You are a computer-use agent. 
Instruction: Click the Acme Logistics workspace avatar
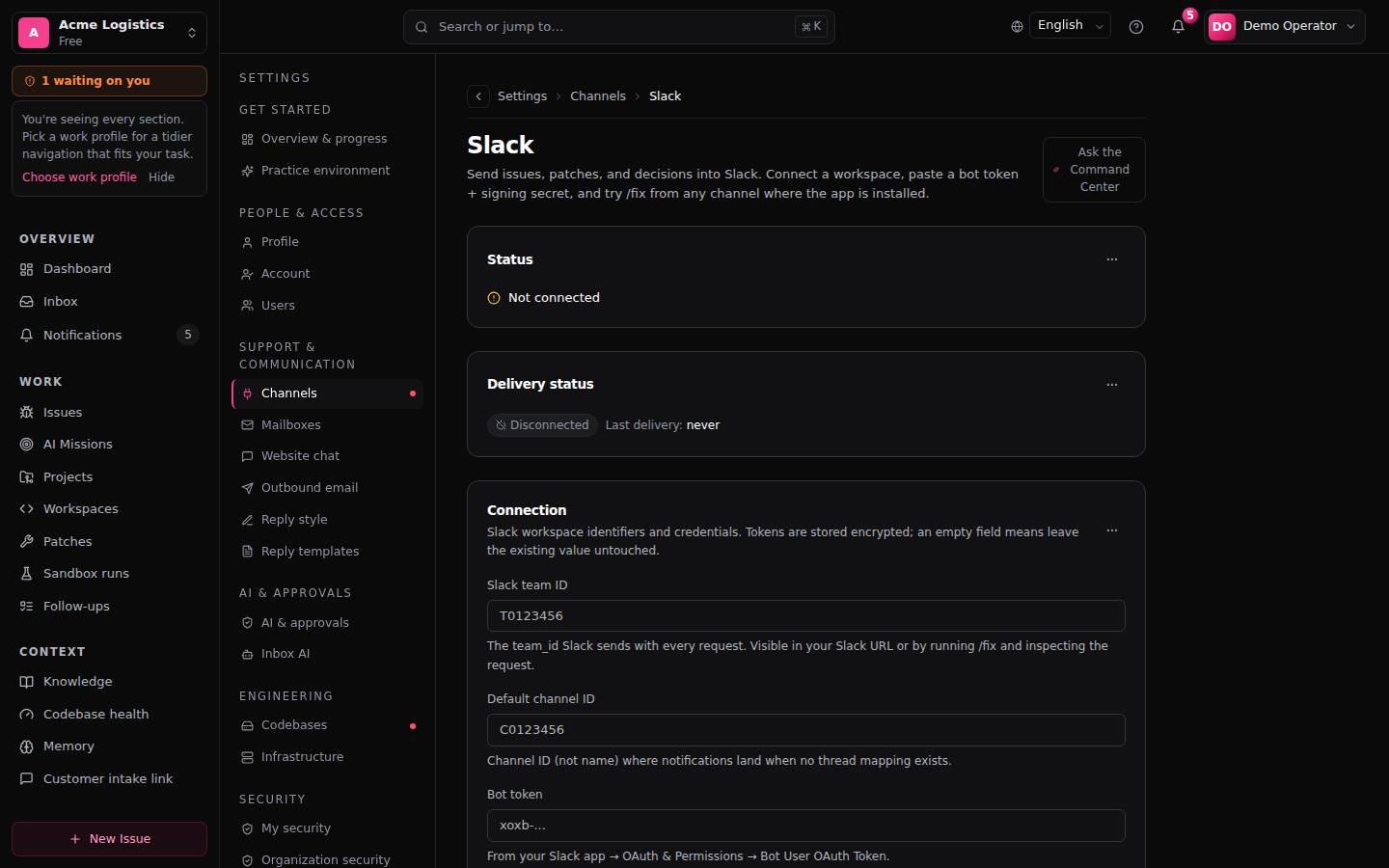[x=34, y=33]
